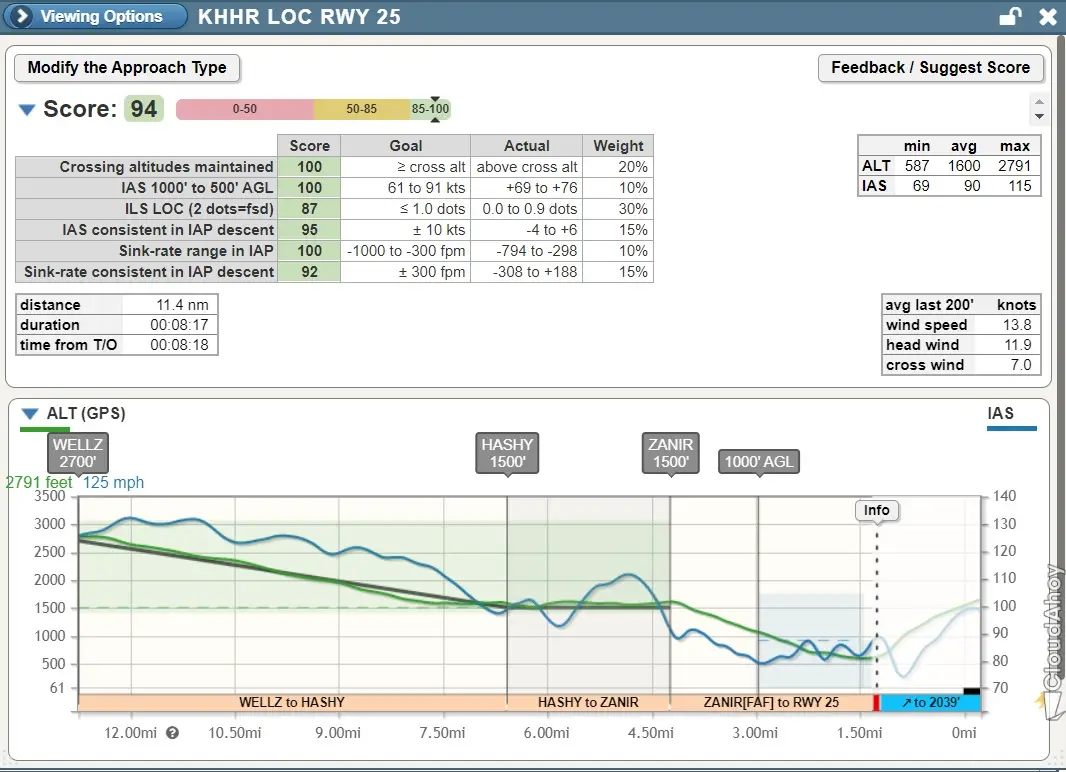Select the WELLZ to HASHY segment
1066x772 pixels.
point(291,702)
